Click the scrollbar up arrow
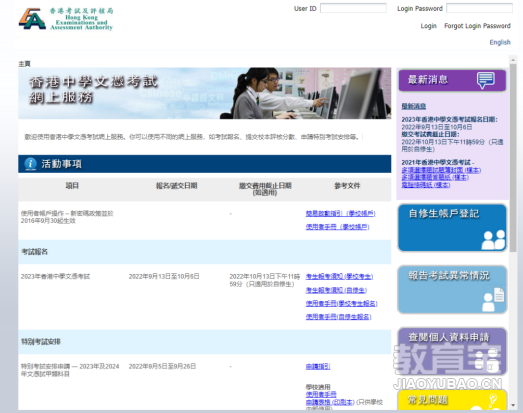The image size is (523, 413). point(513,60)
